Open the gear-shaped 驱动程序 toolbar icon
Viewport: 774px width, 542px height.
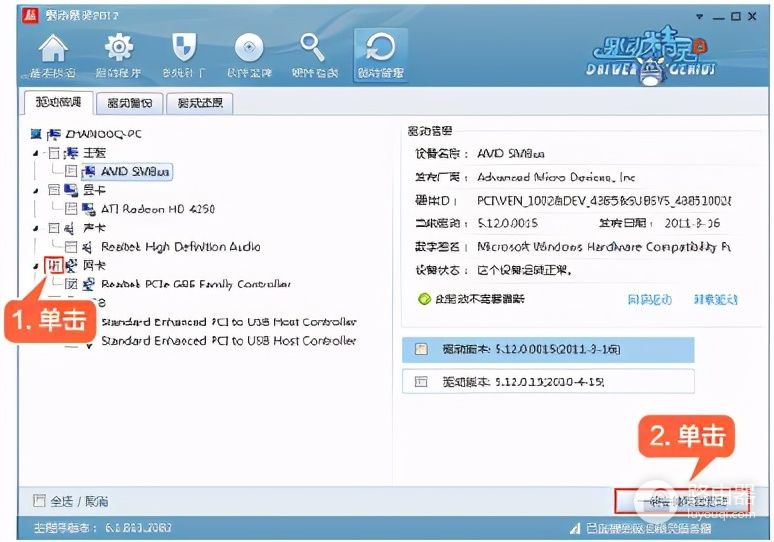click(119, 54)
